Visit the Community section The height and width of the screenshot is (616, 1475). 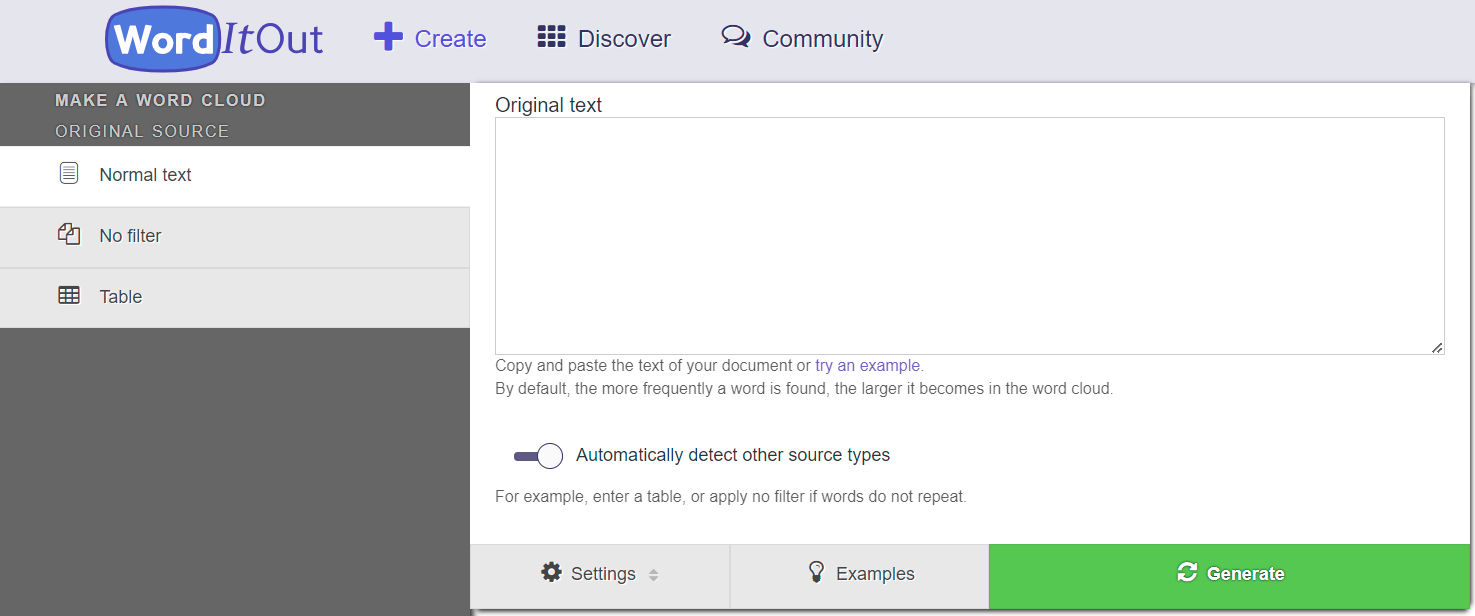pos(801,38)
